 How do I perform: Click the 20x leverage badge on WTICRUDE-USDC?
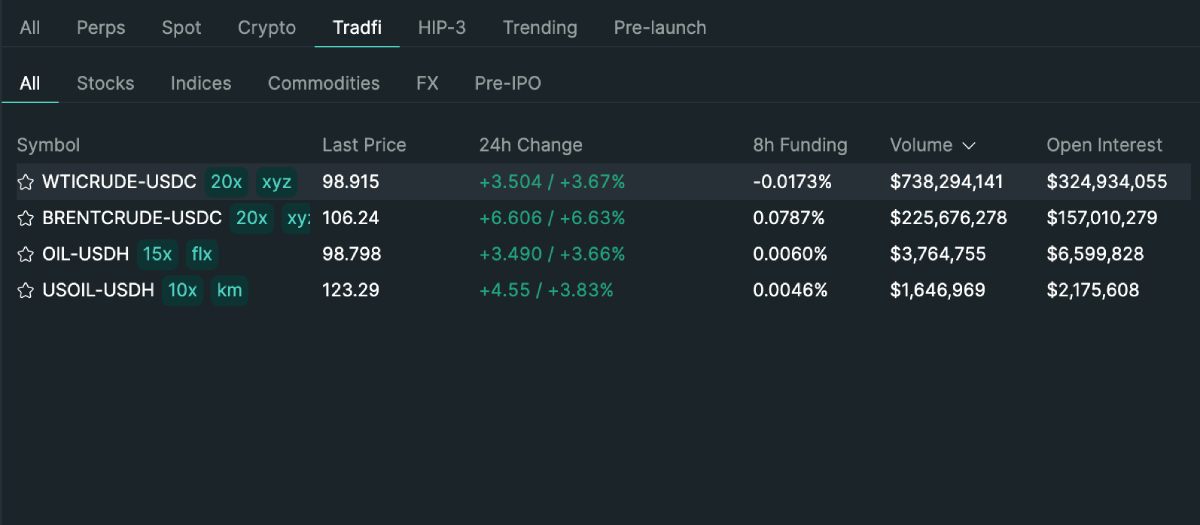(226, 182)
